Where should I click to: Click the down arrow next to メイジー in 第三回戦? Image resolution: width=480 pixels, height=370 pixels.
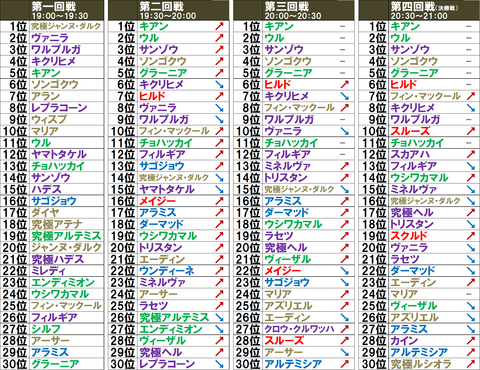344,271
